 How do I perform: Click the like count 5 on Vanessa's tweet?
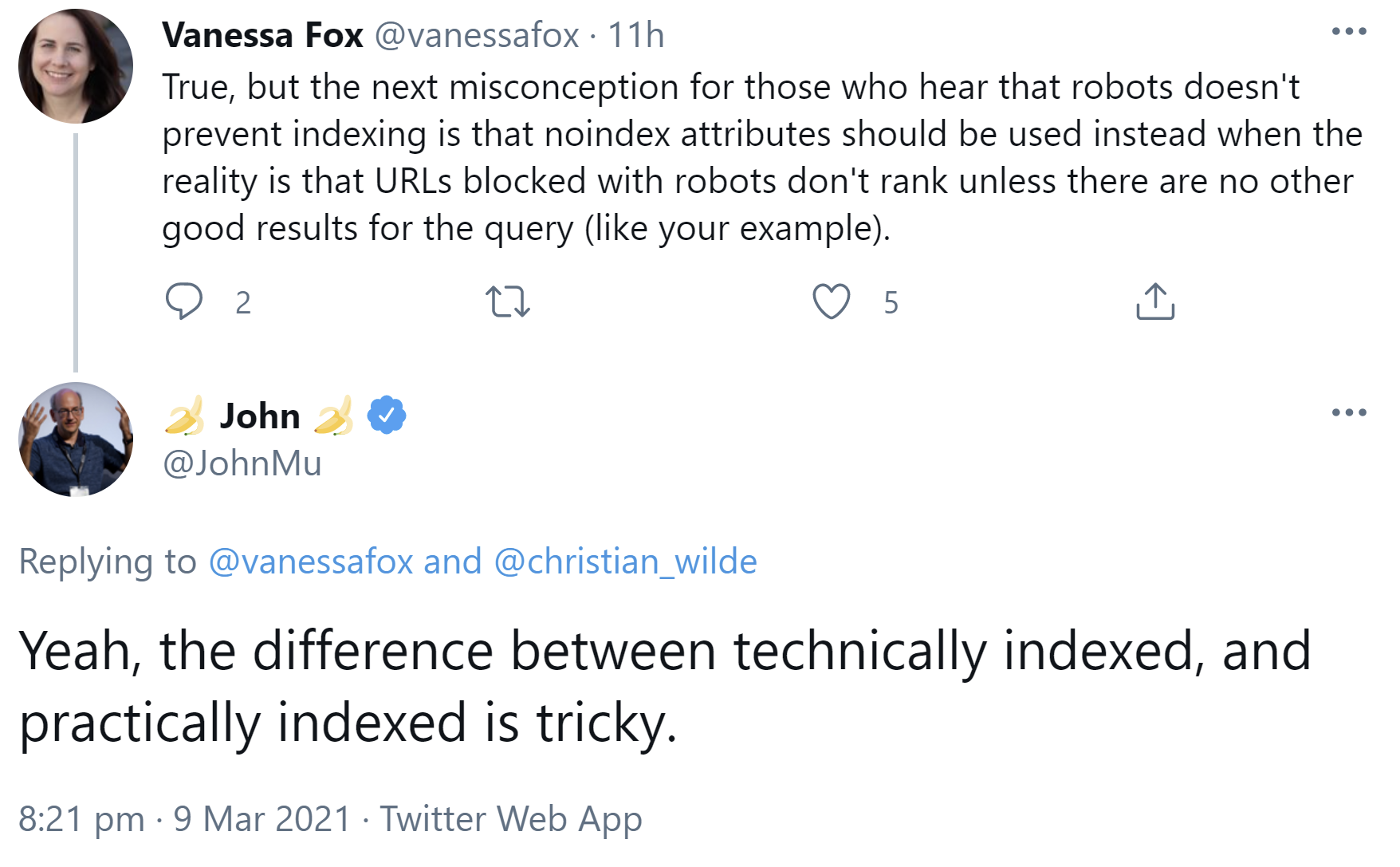click(891, 303)
